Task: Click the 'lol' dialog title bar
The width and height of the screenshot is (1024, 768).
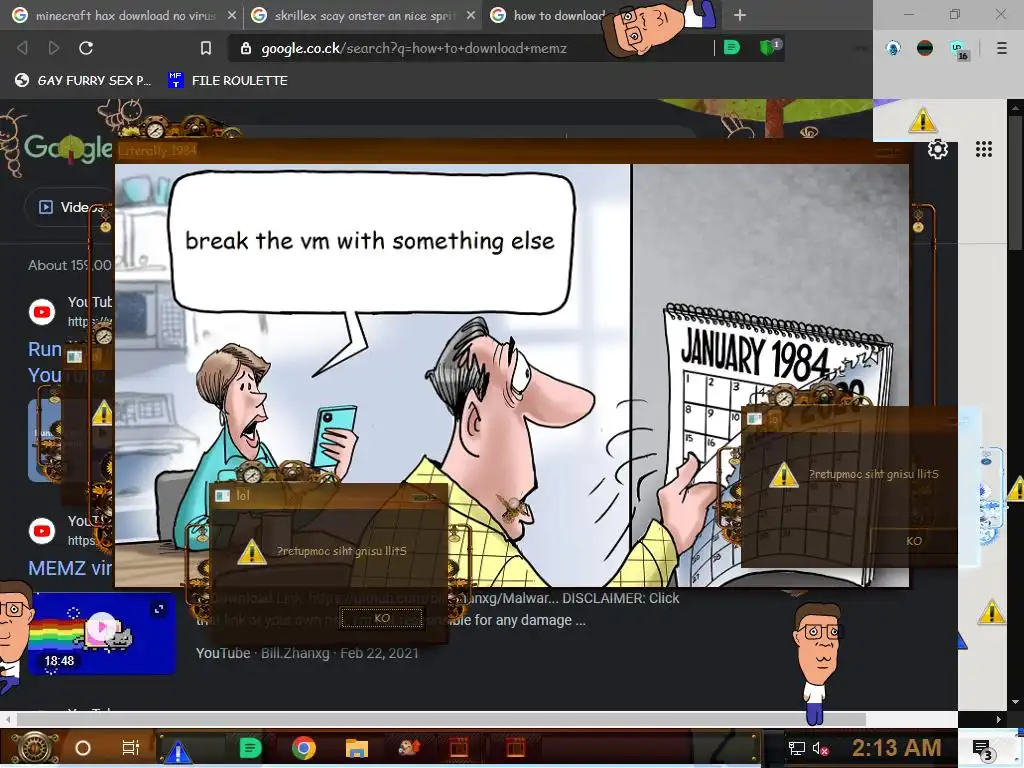Action: [328, 496]
